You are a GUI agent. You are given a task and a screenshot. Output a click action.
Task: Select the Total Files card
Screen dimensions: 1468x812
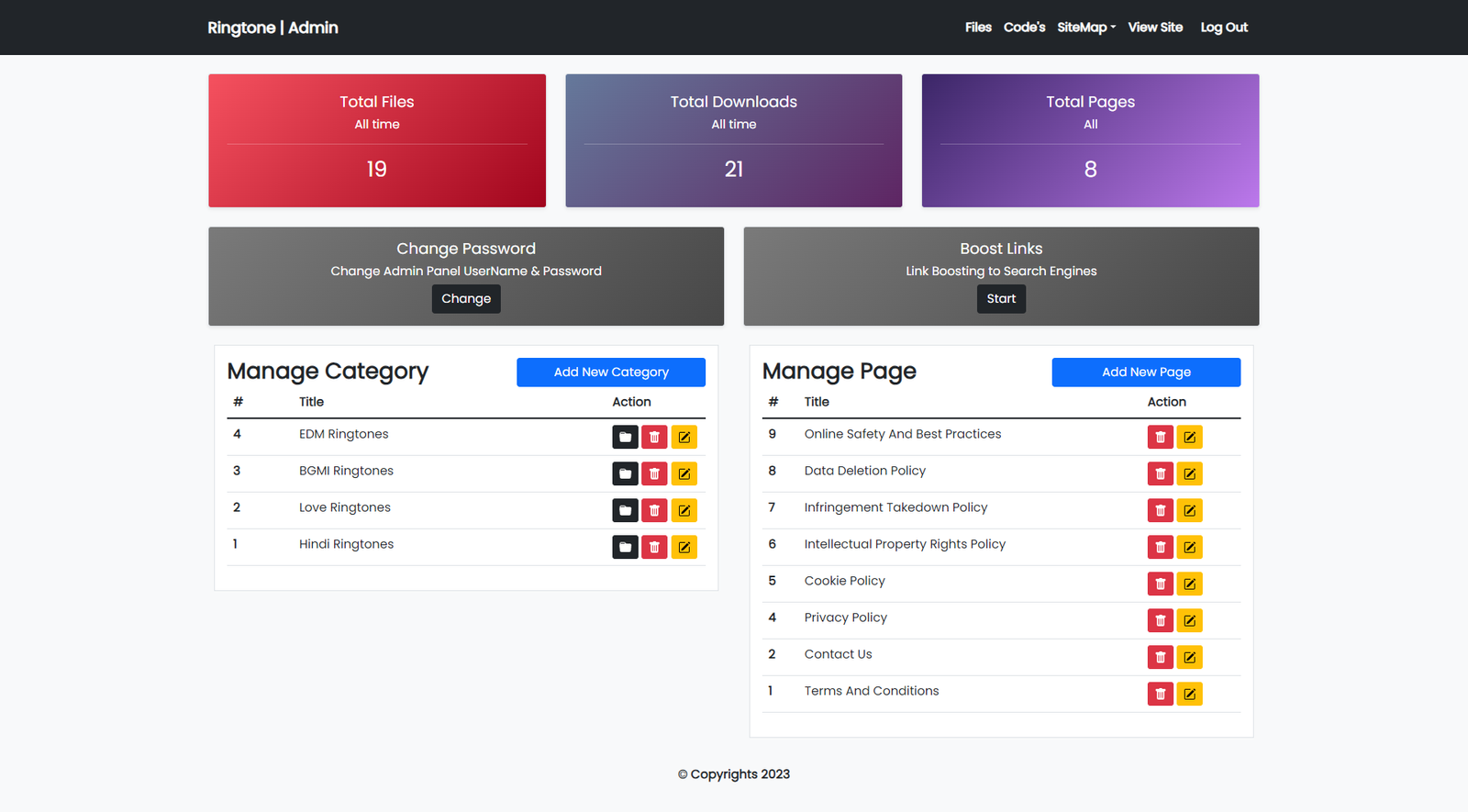click(377, 140)
